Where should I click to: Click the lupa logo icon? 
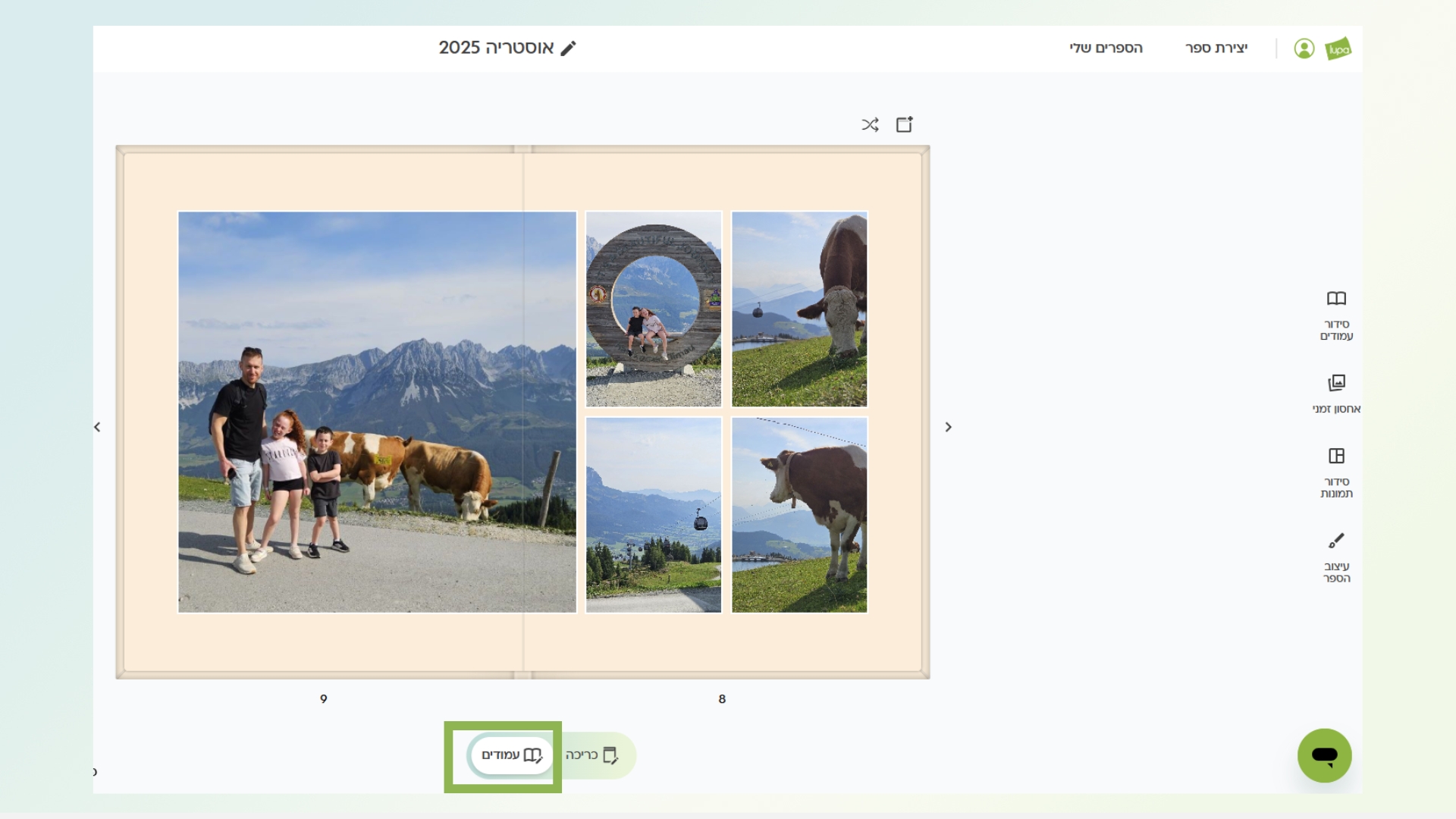pos(1338,49)
